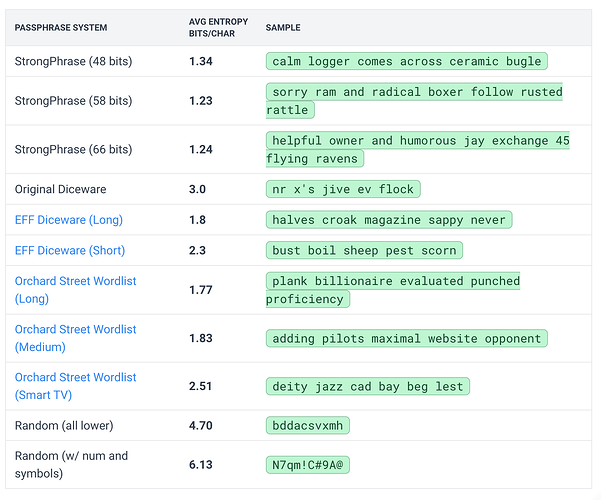Image resolution: width=601 pixels, height=500 pixels.
Task: Click sample starting 'plank billionaire evaluated punched'
Action: (393, 290)
